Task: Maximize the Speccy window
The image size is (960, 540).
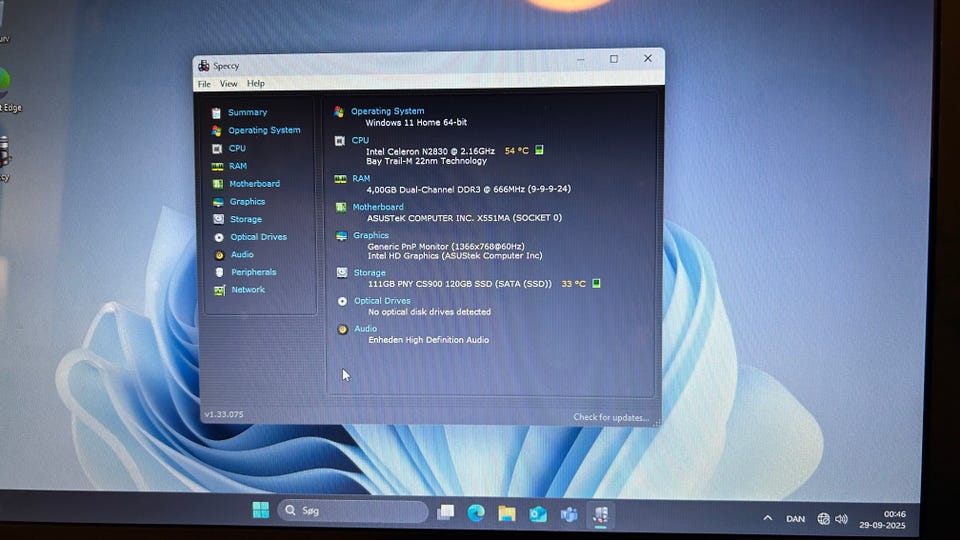Action: tap(613, 59)
